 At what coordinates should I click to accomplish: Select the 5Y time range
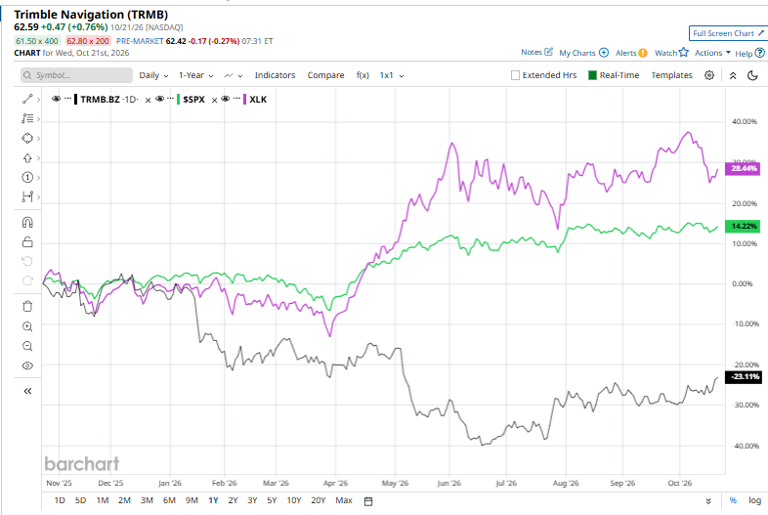[x=272, y=500]
